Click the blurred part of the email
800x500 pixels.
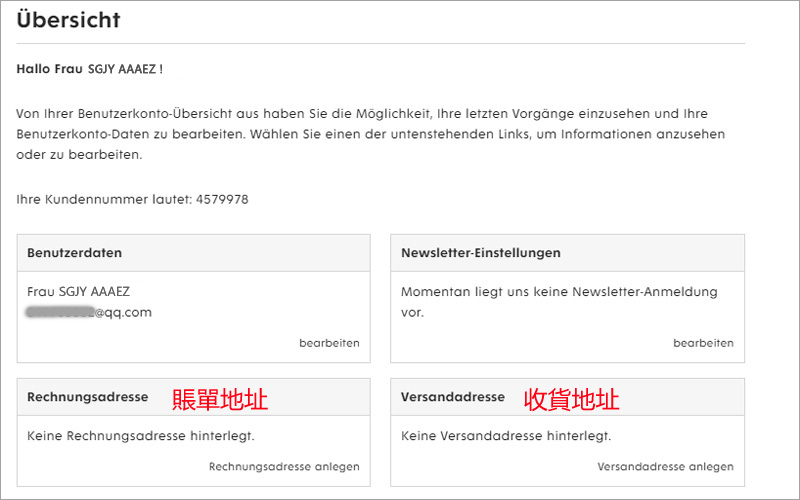coord(60,312)
